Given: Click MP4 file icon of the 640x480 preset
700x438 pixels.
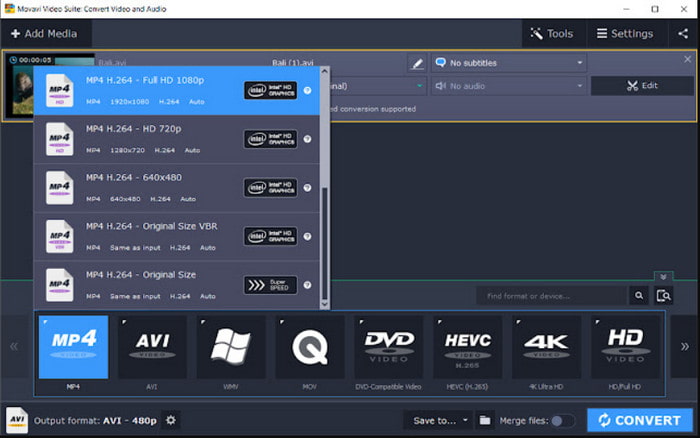Looking at the screenshot, I should (x=60, y=188).
